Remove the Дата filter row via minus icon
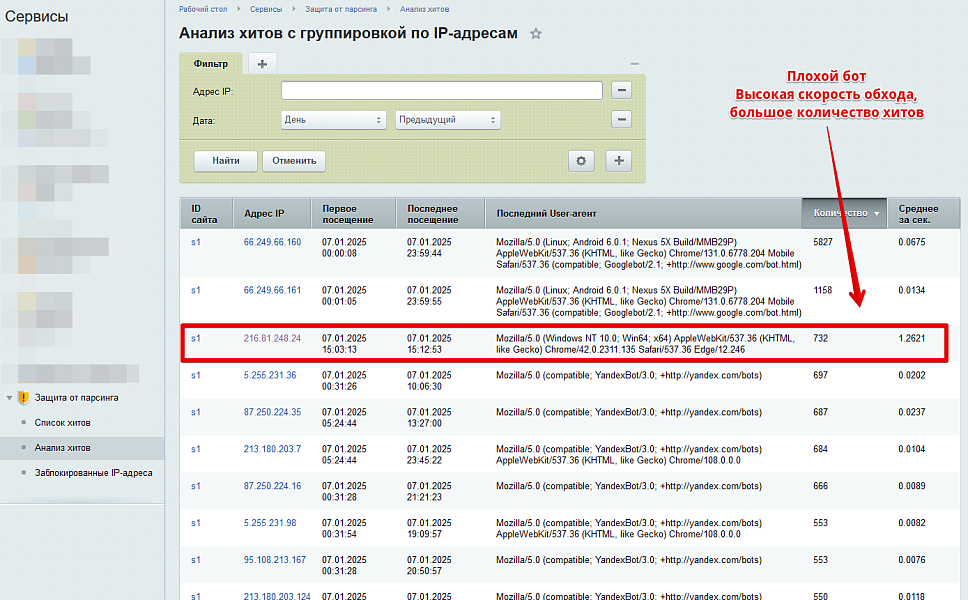This screenshot has width=968, height=600. (621, 118)
